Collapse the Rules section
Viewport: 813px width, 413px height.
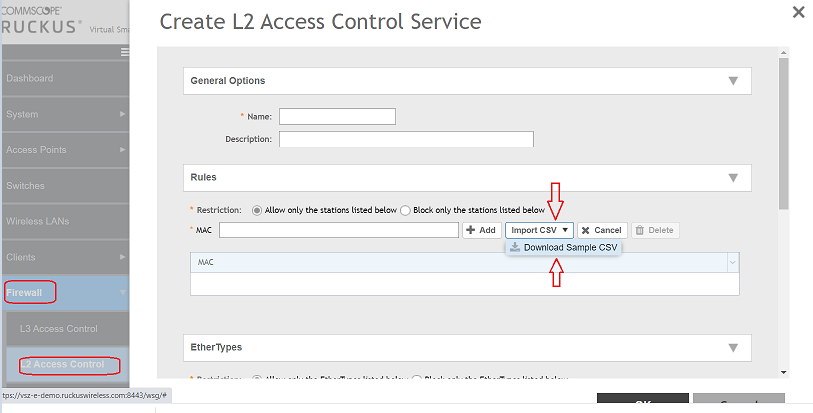(733, 178)
